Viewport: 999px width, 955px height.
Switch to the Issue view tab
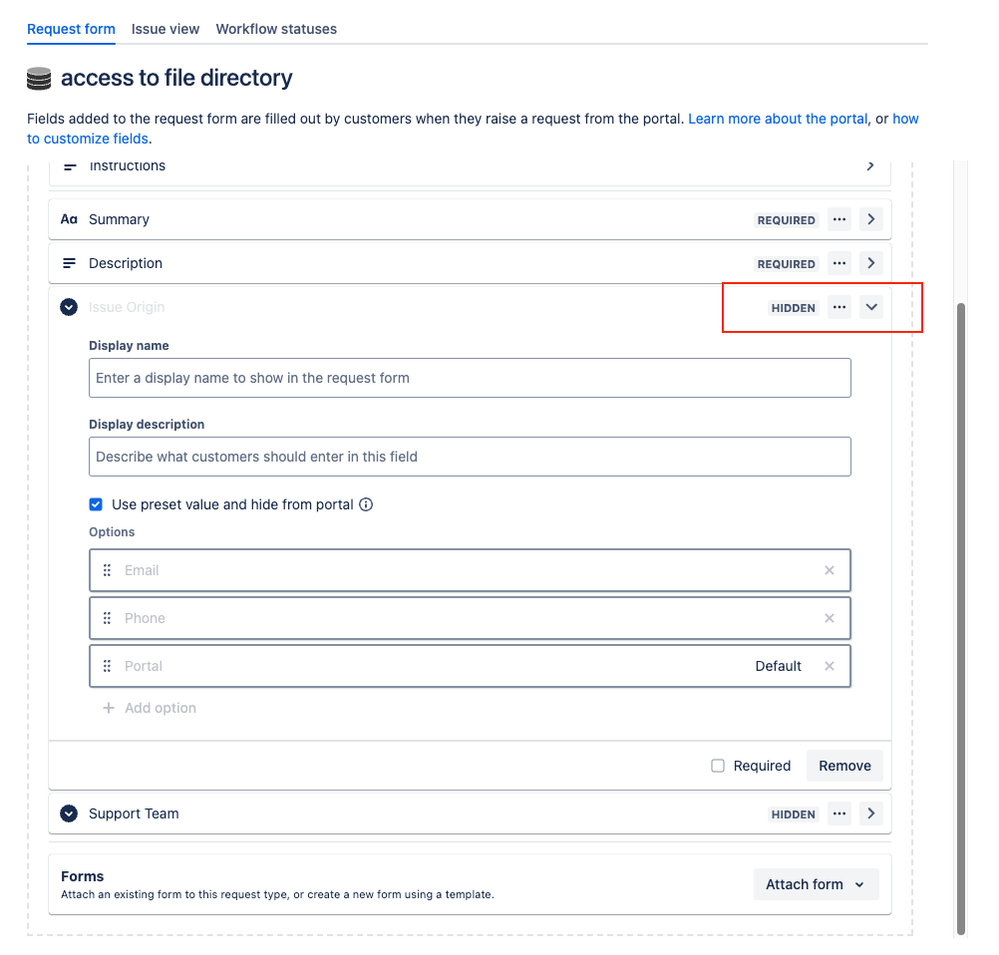[x=165, y=29]
